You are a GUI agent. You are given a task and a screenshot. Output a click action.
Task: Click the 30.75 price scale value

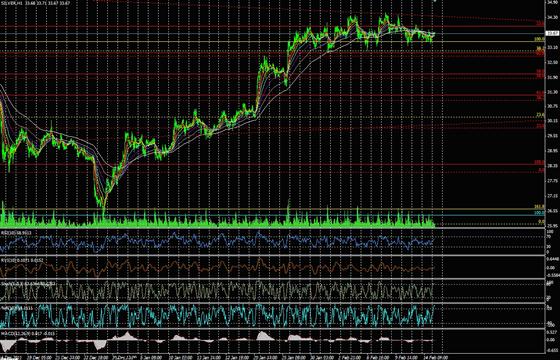[x=552, y=106]
